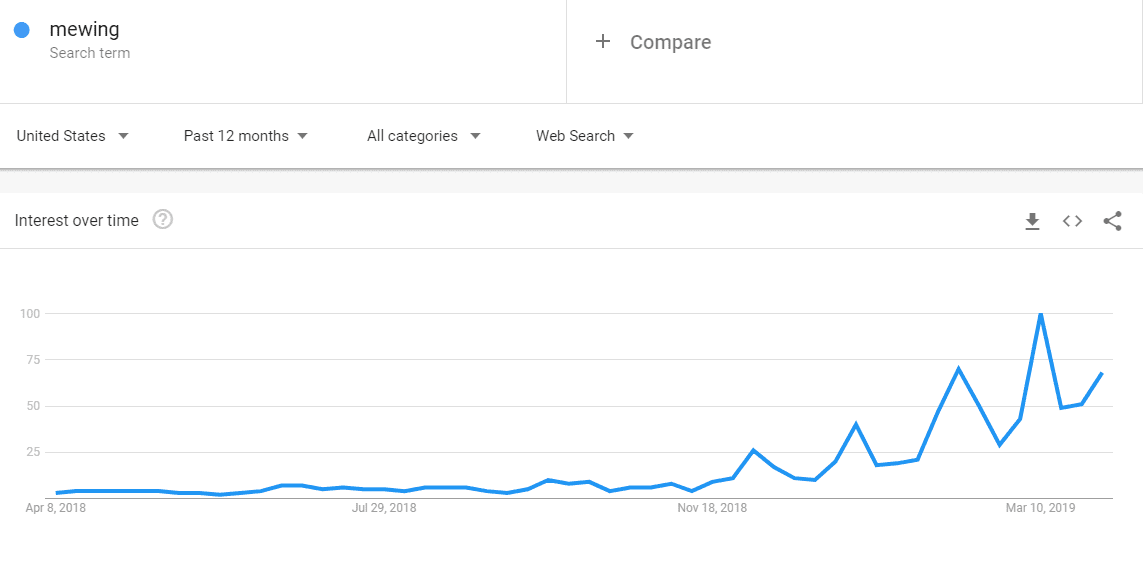This screenshot has width=1143, height=579.
Task: Click the 100 peak on chart line
Action: (x=1040, y=314)
